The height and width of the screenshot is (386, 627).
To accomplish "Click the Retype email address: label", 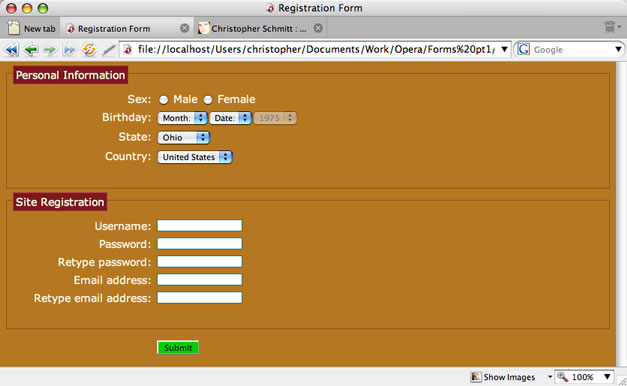I will tap(92, 298).
